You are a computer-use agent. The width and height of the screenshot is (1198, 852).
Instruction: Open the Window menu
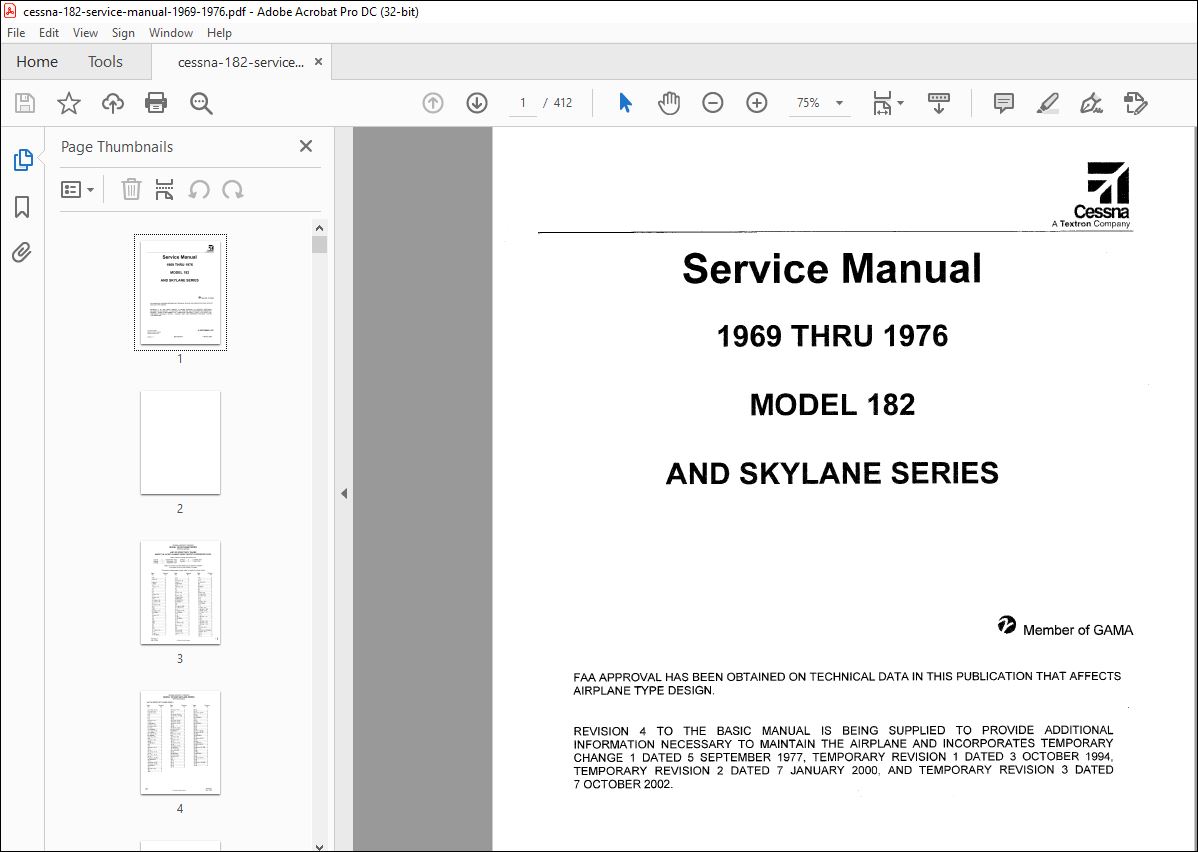coord(170,33)
